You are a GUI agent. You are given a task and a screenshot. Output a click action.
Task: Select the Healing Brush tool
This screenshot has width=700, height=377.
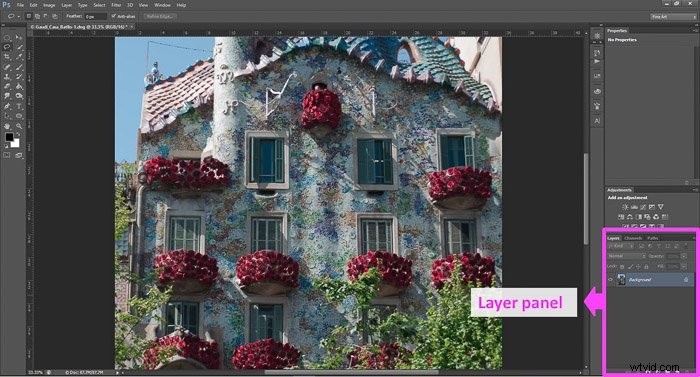point(7,67)
